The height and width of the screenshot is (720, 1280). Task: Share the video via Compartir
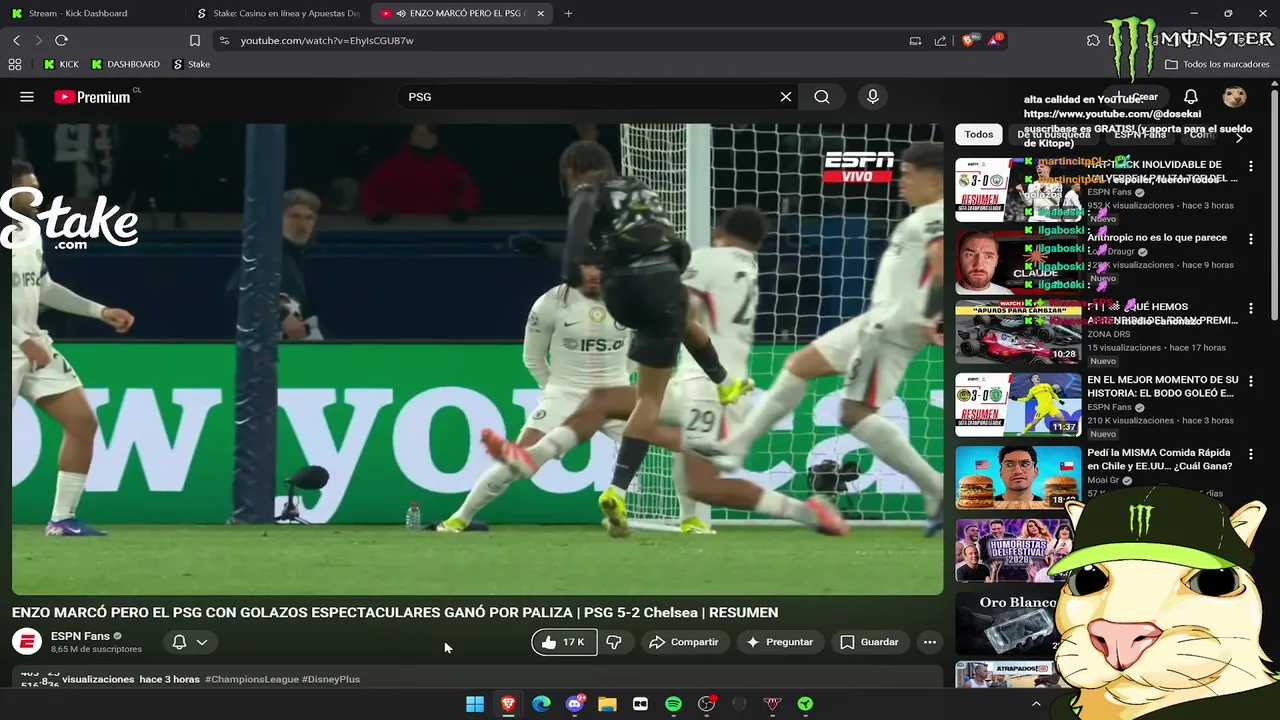(x=684, y=642)
